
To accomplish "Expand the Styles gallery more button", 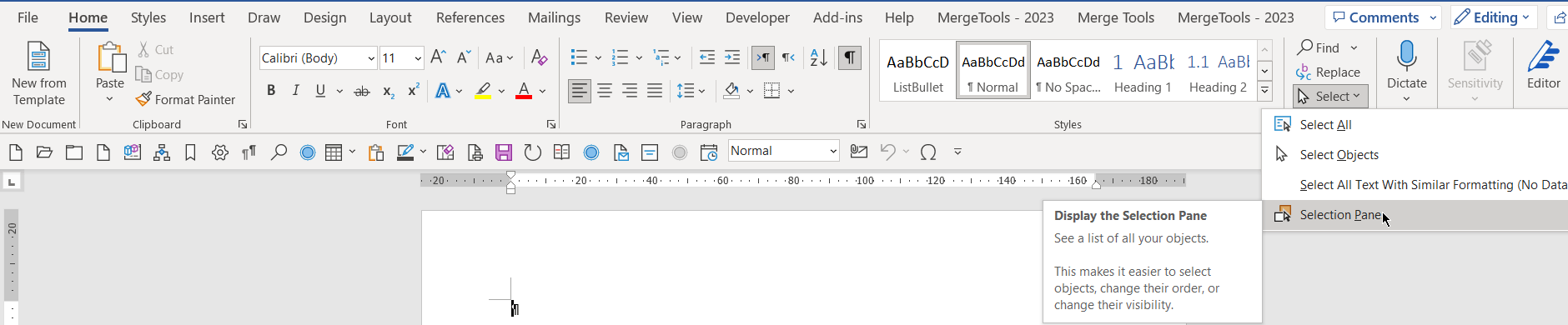I will (1264, 91).
